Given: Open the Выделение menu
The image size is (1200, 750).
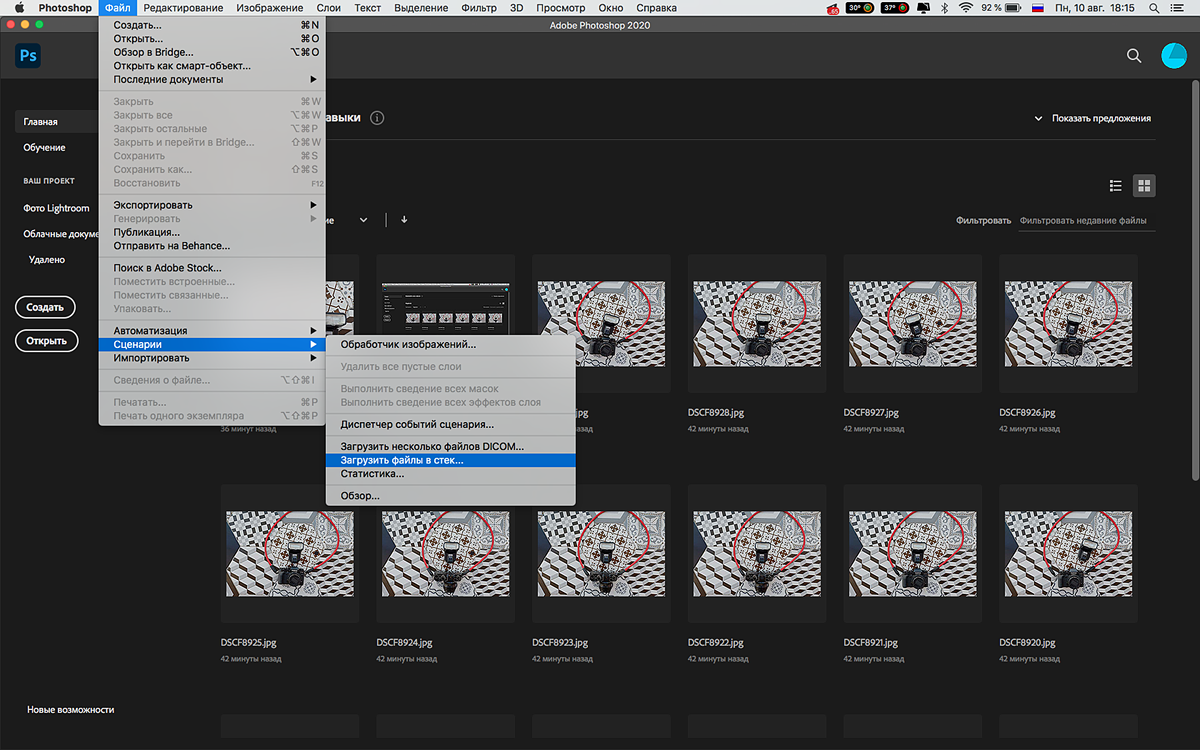Looking at the screenshot, I should point(421,8).
